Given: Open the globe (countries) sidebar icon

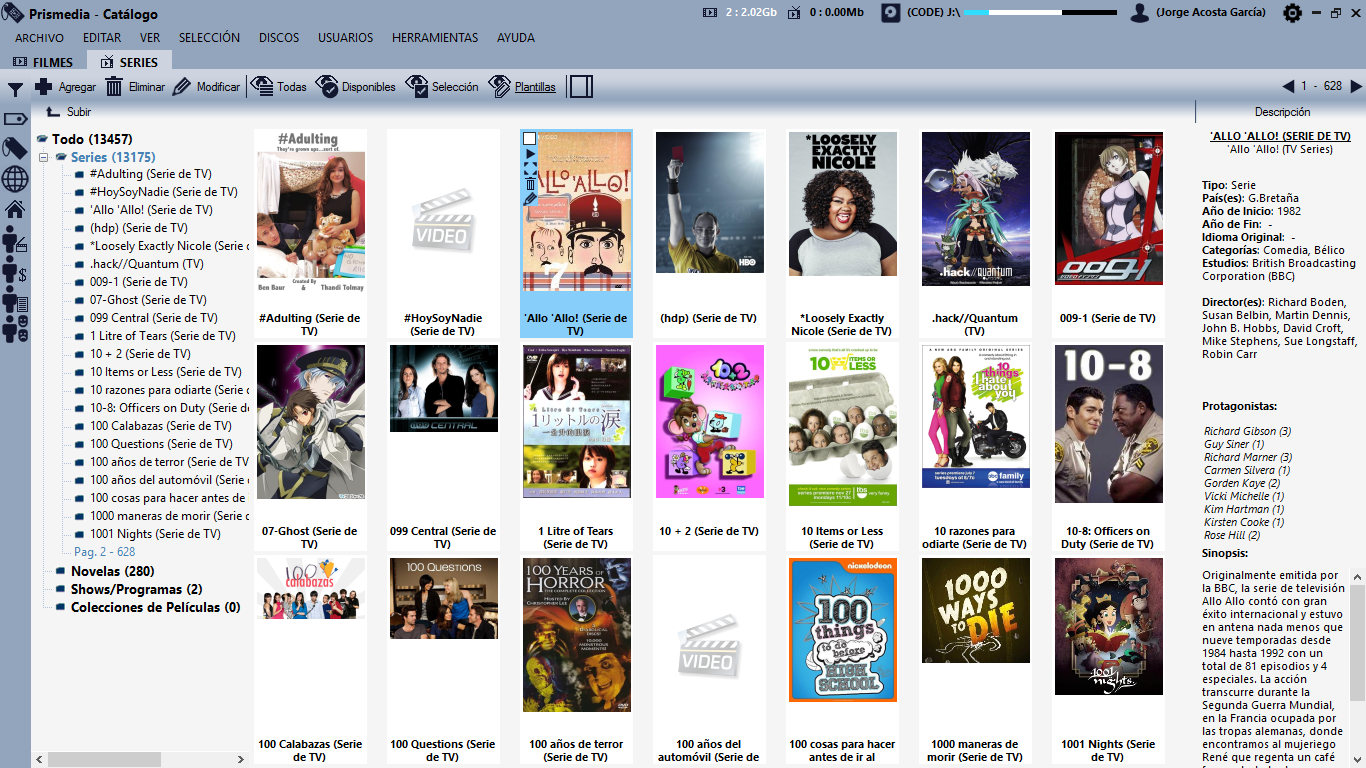Looking at the screenshot, I should 15,179.
